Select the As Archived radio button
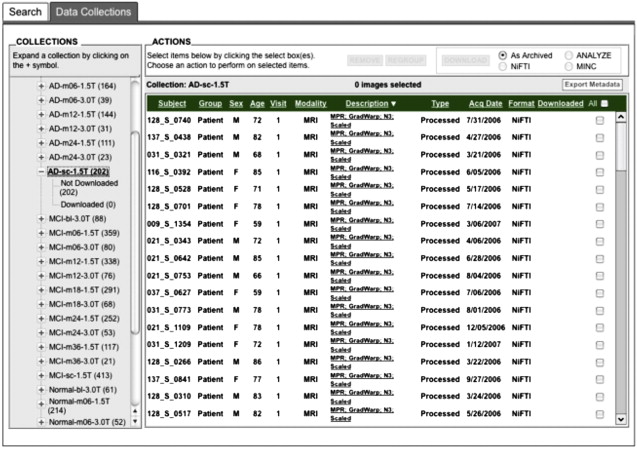Viewport: 637px width, 449px height. click(x=502, y=55)
